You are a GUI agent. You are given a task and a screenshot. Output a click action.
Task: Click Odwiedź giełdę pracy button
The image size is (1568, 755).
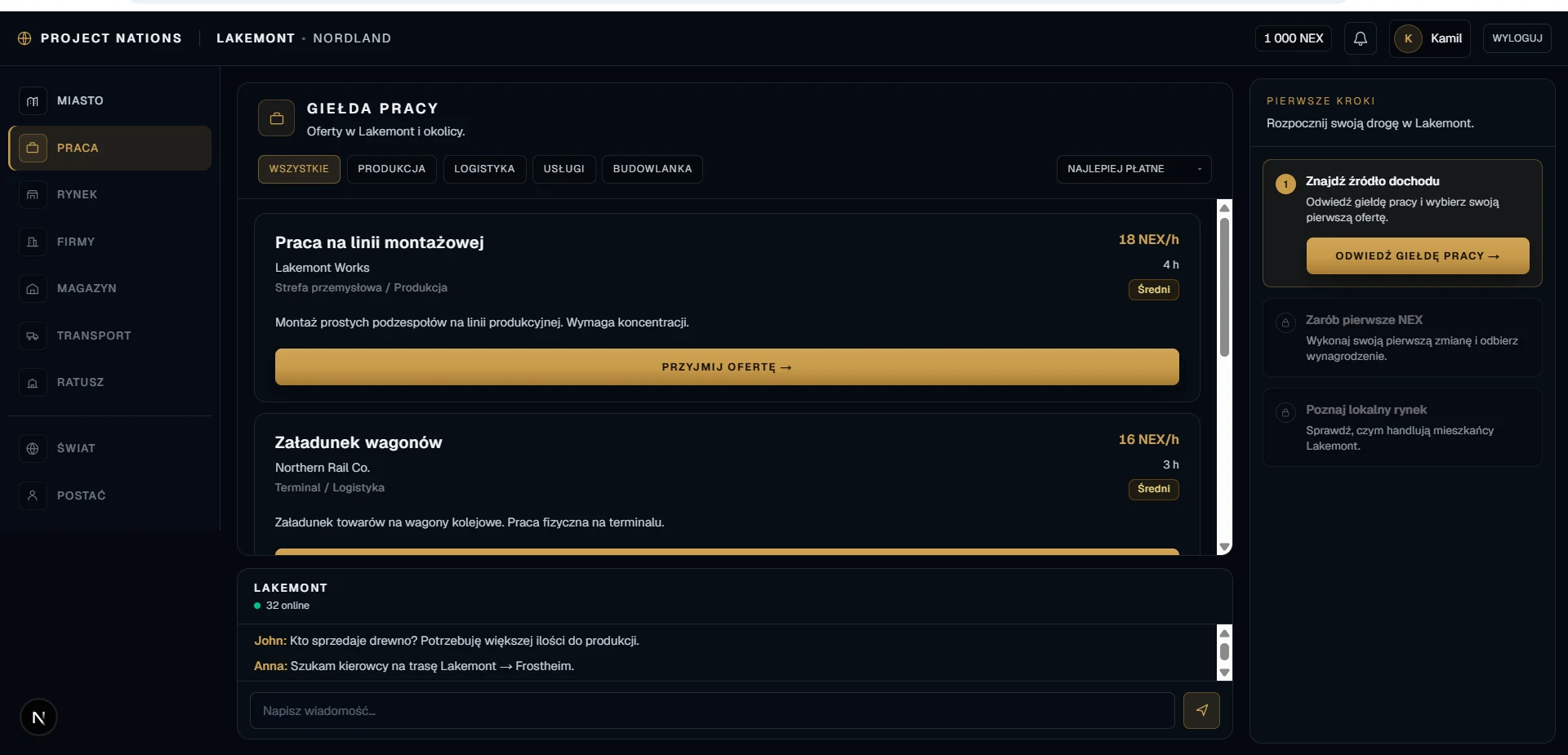[x=1418, y=255]
